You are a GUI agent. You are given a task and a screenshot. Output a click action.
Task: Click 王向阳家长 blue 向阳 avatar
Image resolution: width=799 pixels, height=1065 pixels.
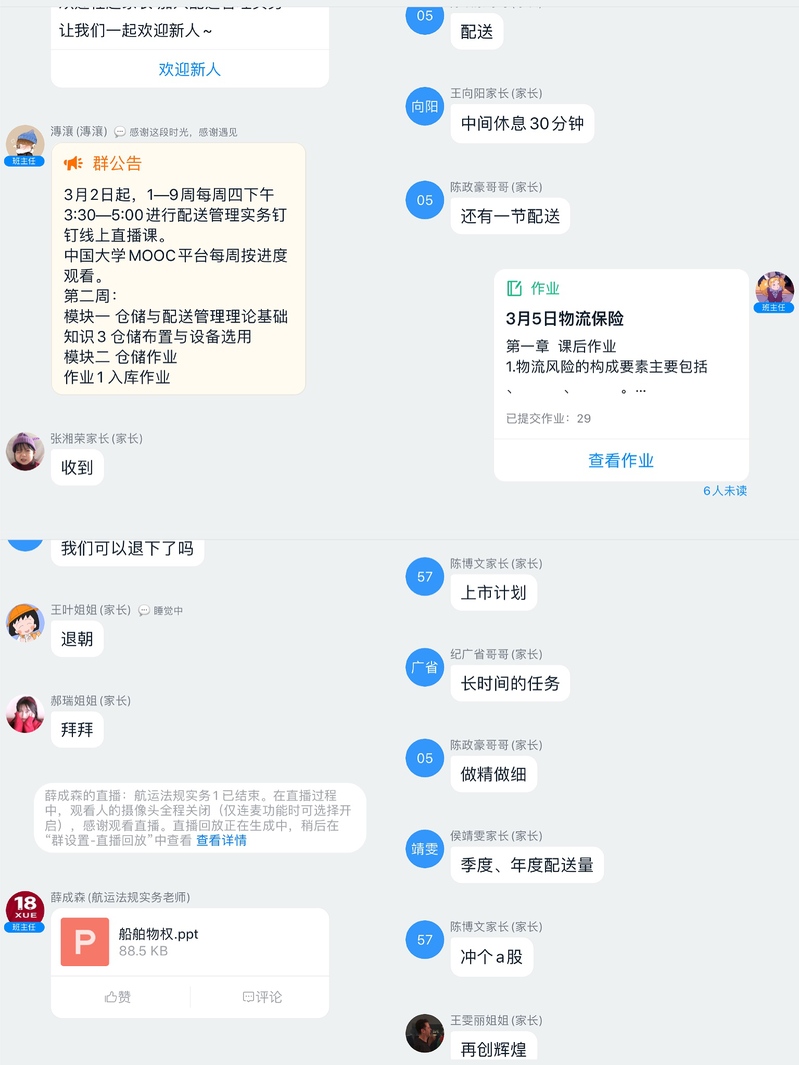[425, 106]
